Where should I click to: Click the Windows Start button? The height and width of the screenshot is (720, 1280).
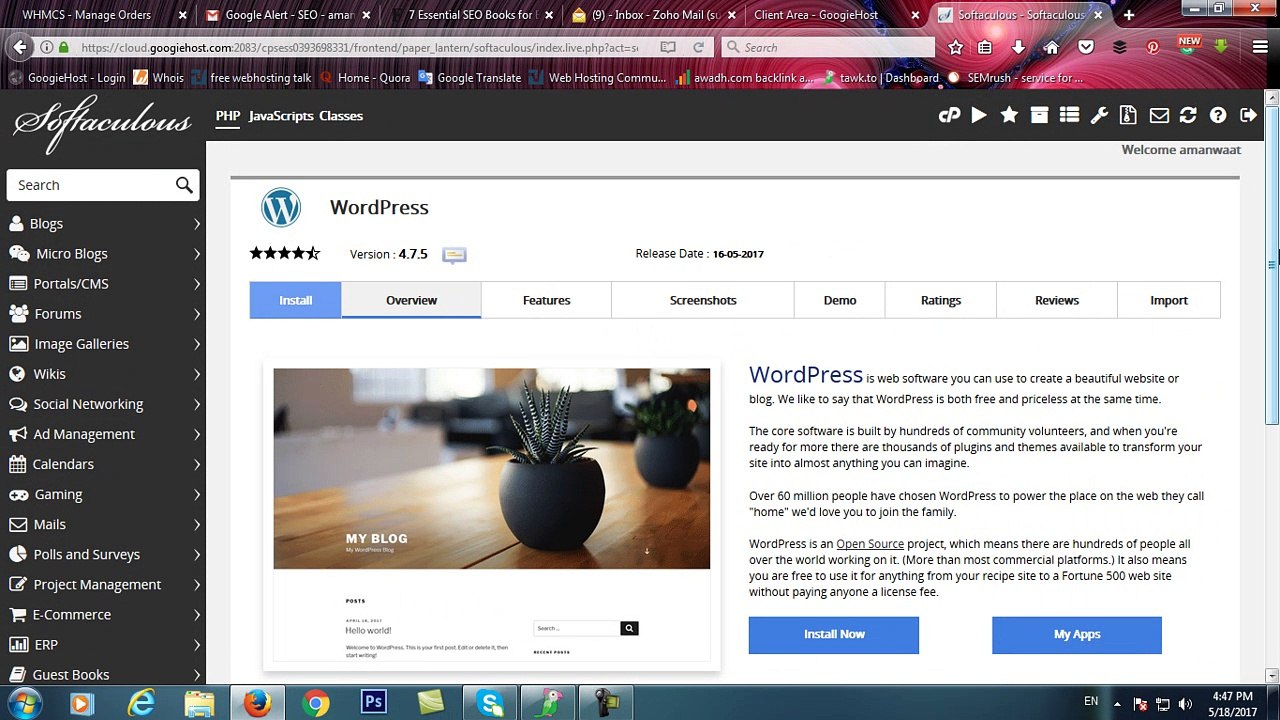coord(23,703)
